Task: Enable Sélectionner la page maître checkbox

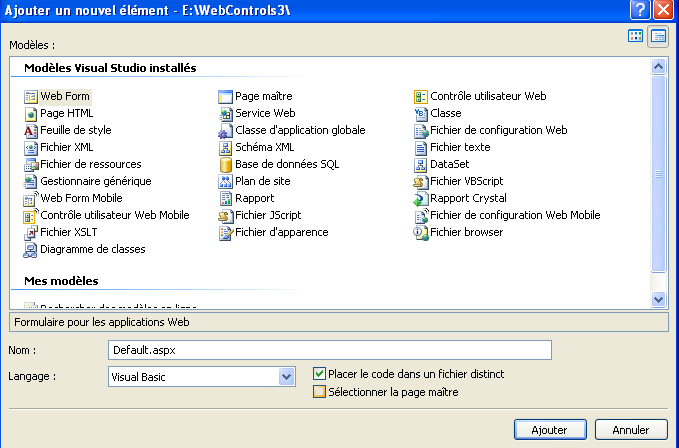Action: pyautogui.click(x=320, y=392)
